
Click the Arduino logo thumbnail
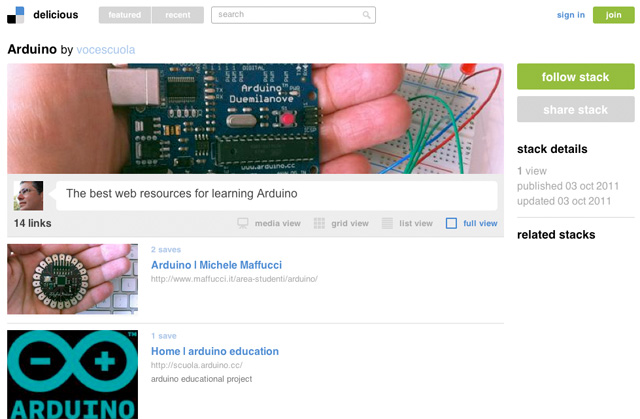click(x=72, y=374)
